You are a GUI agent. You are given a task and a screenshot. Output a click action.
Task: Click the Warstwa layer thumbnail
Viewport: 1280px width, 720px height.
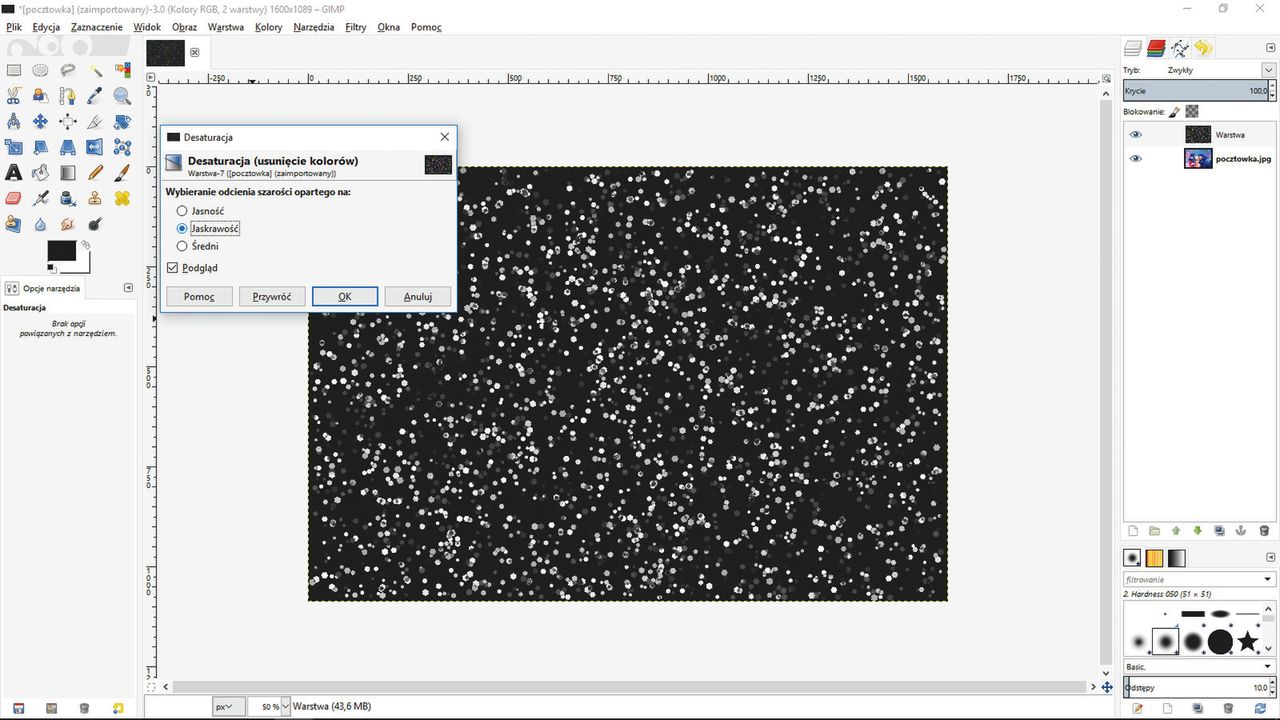point(1198,135)
